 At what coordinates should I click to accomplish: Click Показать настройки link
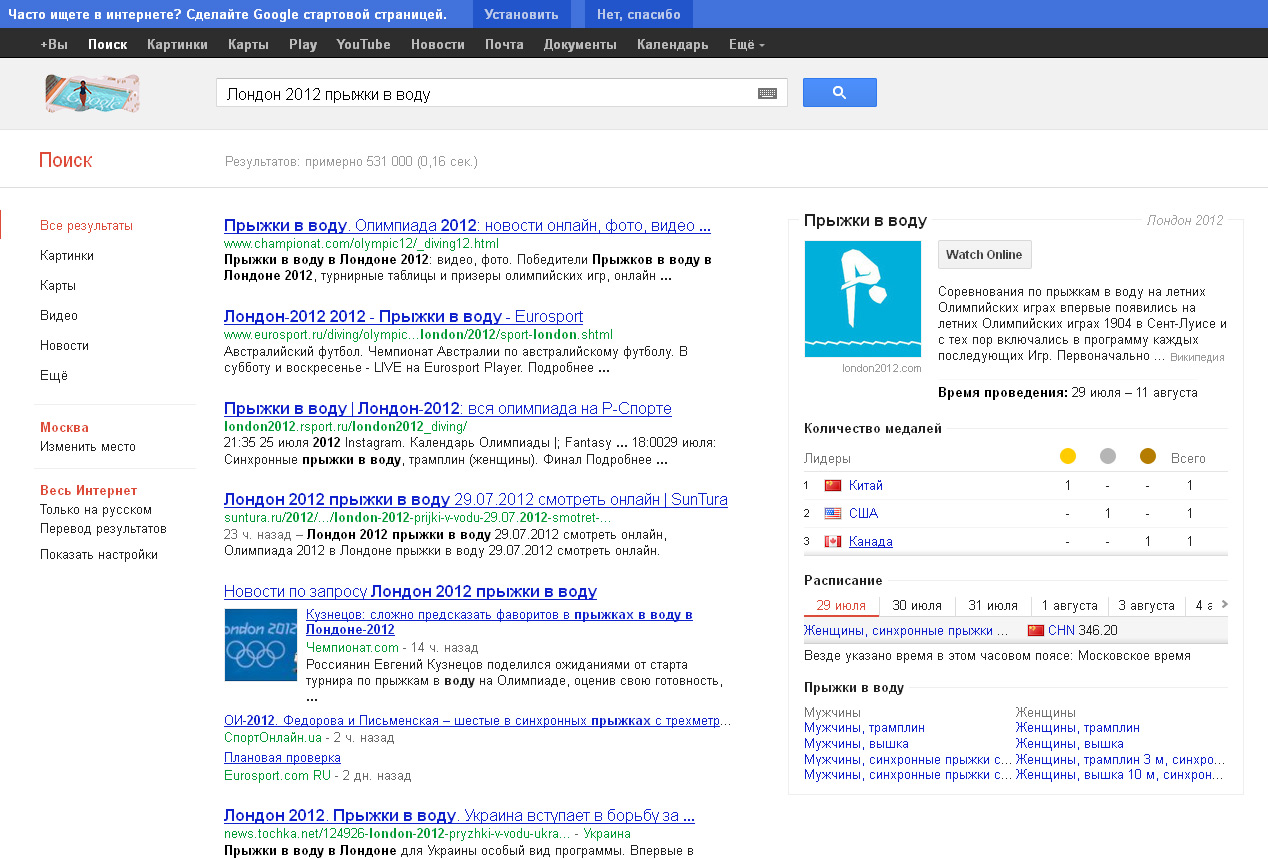click(99, 555)
